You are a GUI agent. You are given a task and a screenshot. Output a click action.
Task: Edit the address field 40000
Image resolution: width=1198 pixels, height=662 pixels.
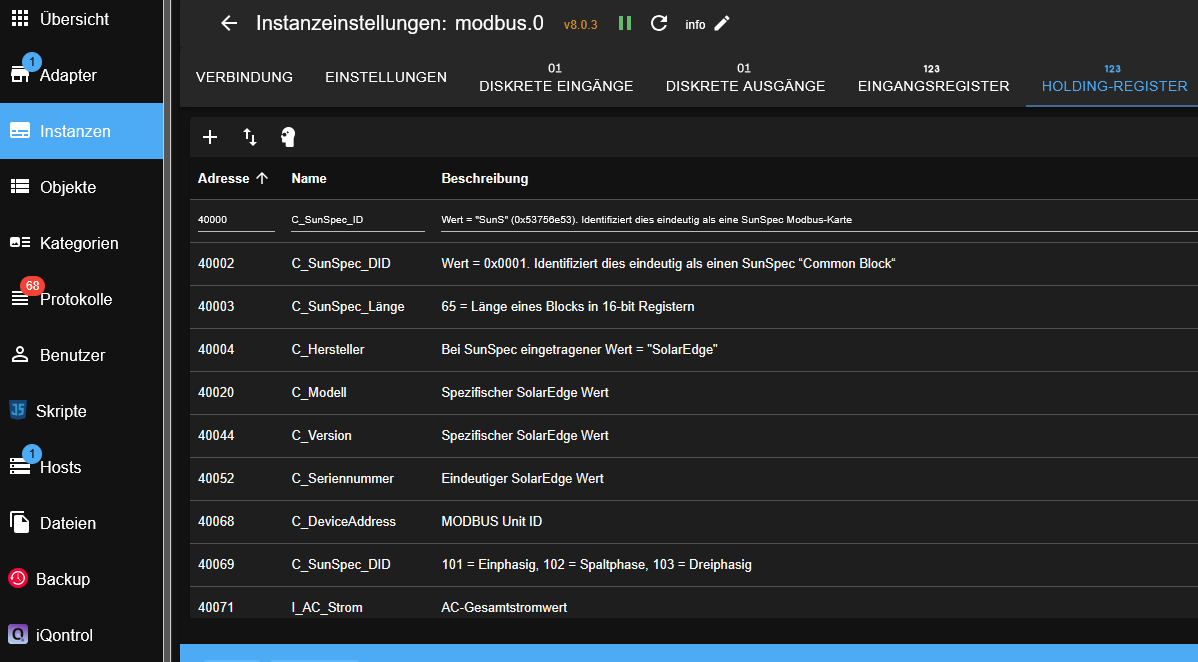coord(236,220)
